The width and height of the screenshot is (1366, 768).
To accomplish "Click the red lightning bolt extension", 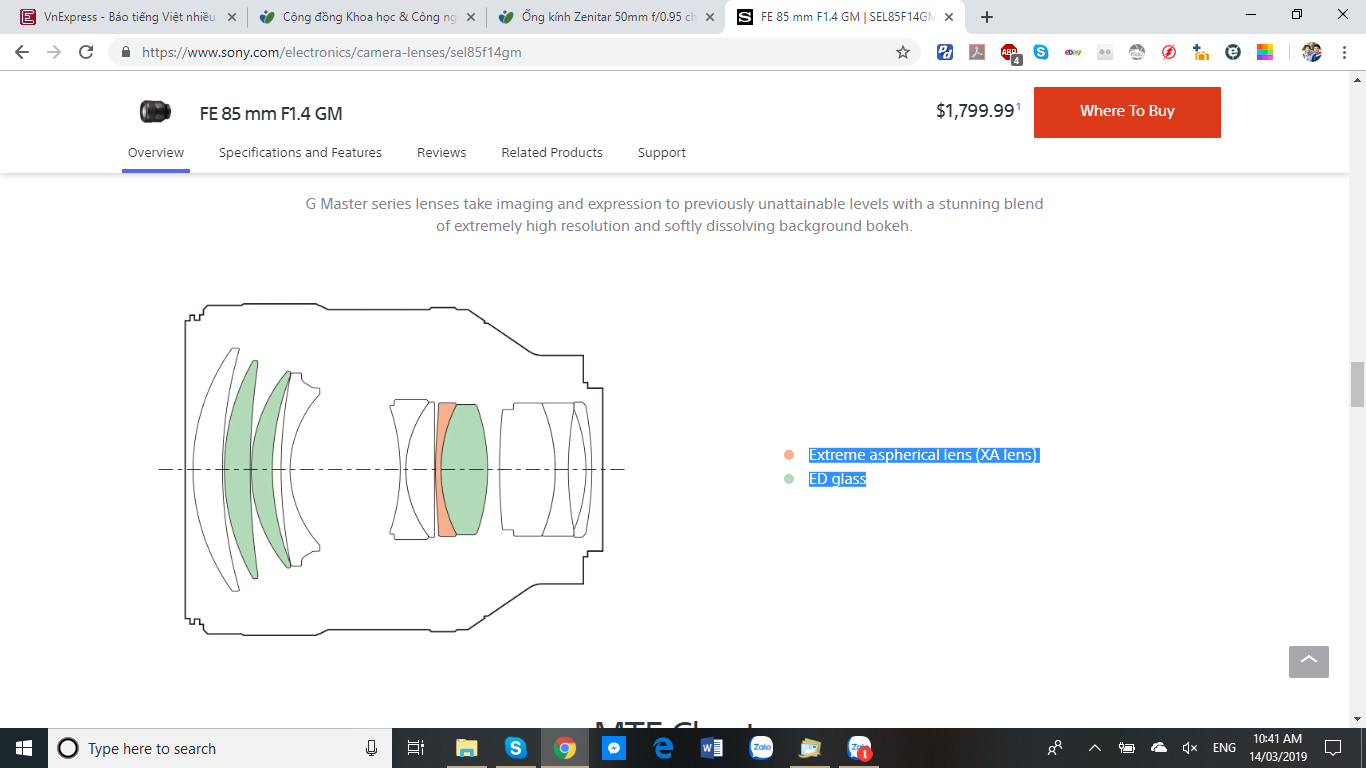I will (x=1169, y=52).
